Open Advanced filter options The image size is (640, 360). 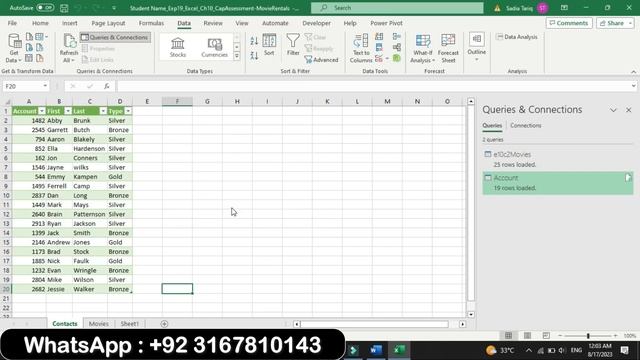[x=322, y=60]
